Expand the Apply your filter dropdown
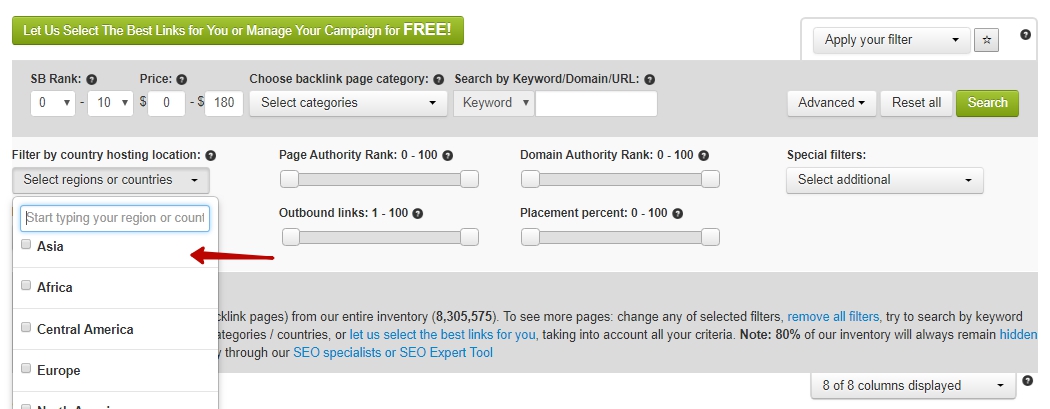This screenshot has width=1050, height=409. click(892, 40)
